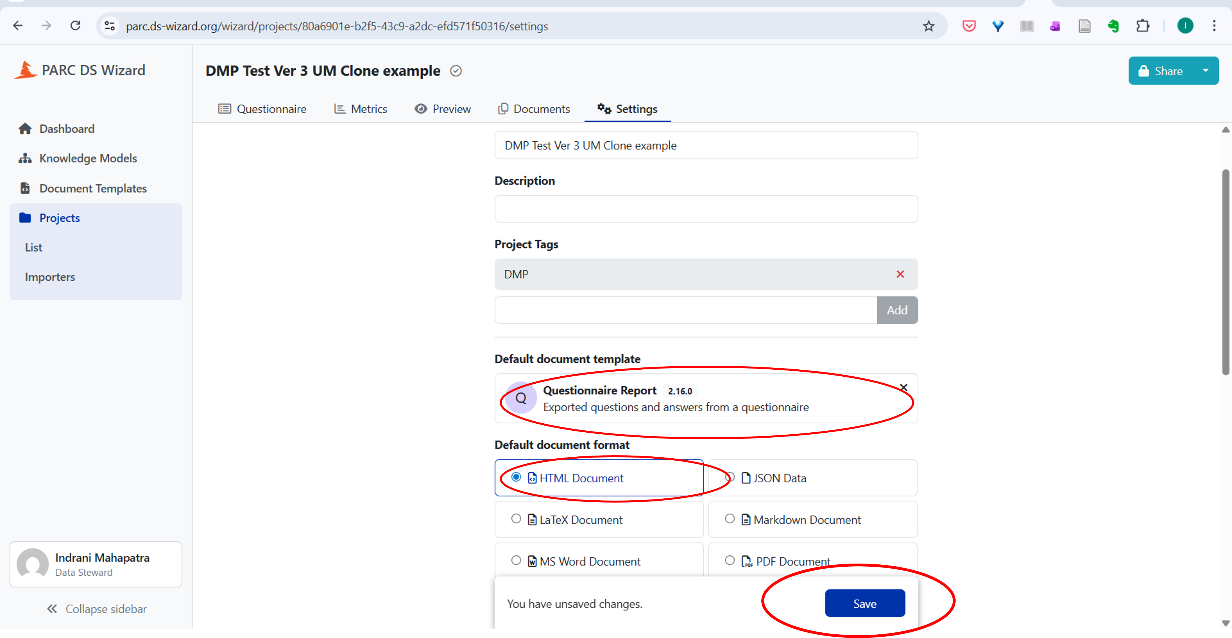Remove the DMP project tag

[900, 274]
